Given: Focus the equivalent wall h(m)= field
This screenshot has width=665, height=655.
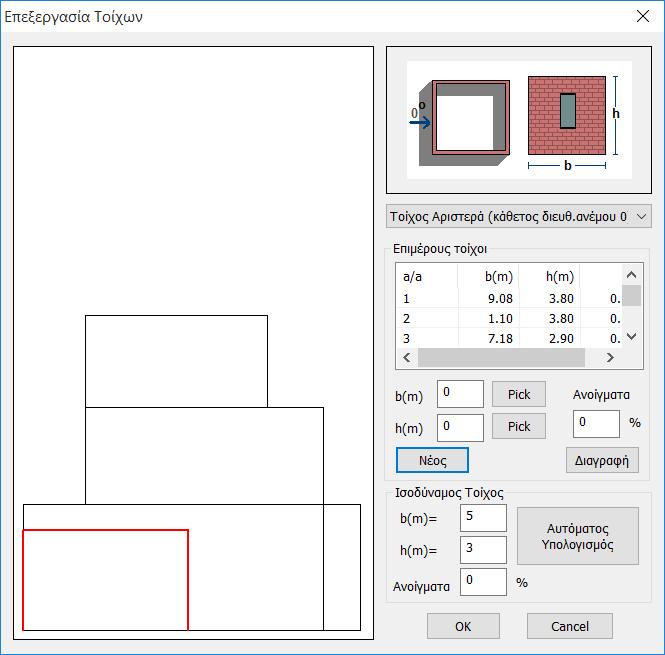Looking at the screenshot, I should [483, 550].
